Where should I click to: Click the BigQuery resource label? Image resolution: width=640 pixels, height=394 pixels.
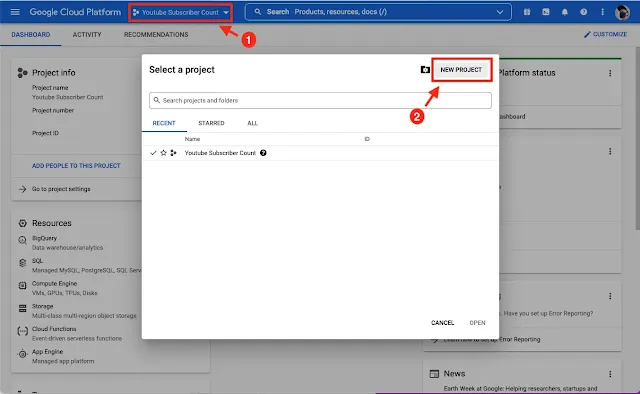coord(44,238)
